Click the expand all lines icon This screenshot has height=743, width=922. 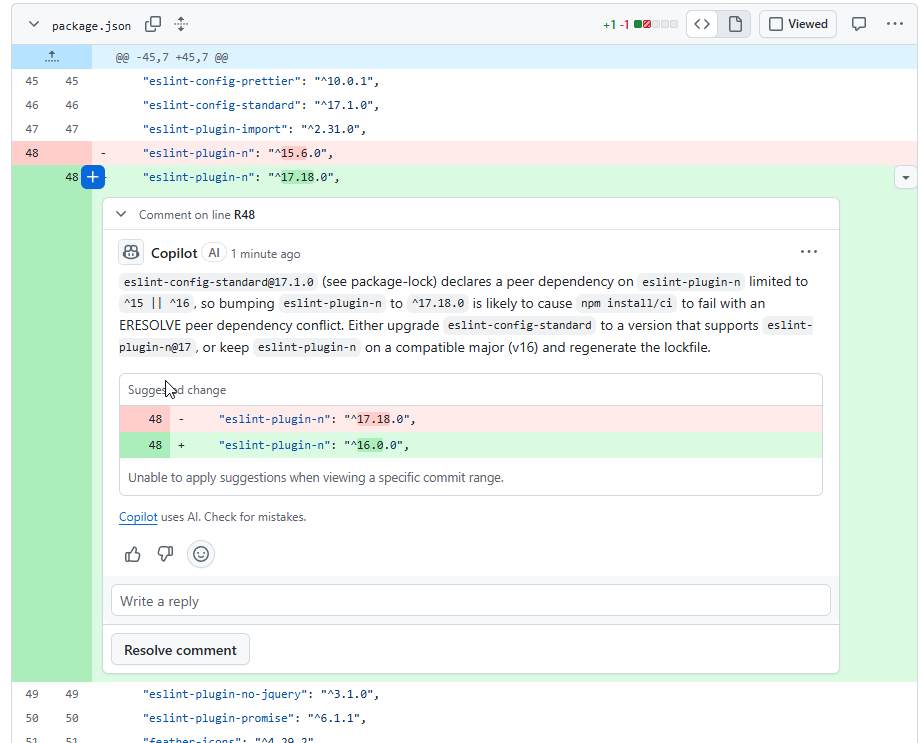181,24
